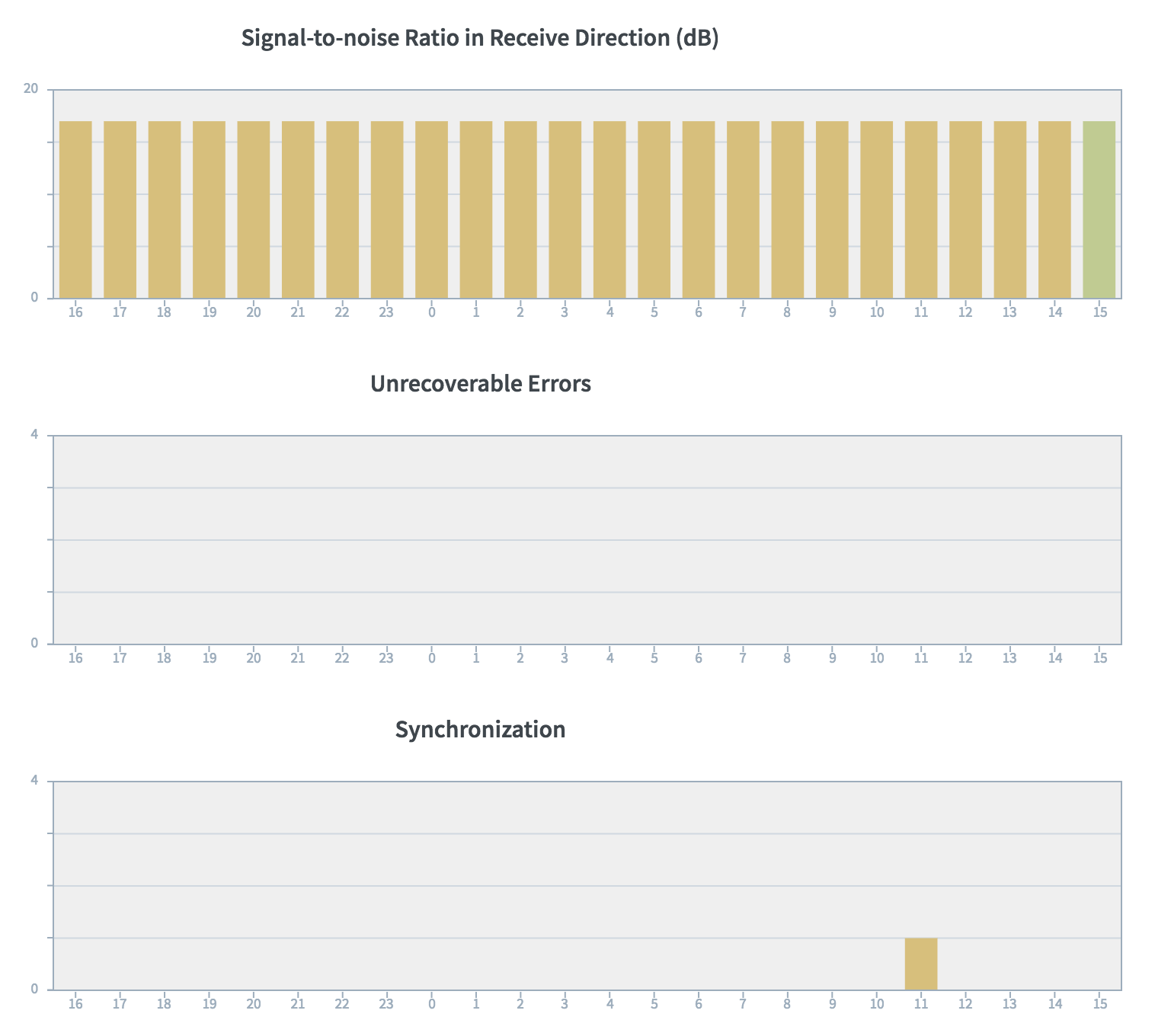Image resolution: width=1155 pixels, height=1036 pixels.
Task: Click the Signal-to-noise Ratio chart title
Action: (x=480, y=38)
